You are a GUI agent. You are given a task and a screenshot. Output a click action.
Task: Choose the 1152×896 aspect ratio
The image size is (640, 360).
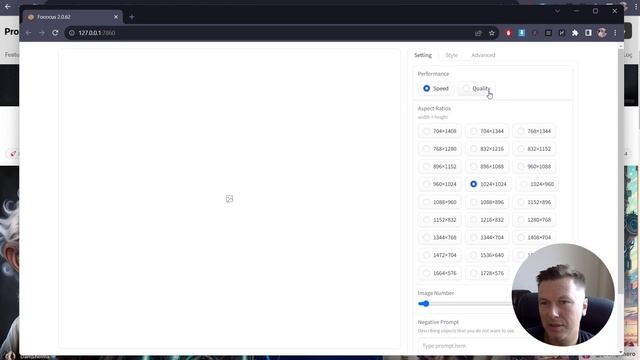[x=534, y=202]
